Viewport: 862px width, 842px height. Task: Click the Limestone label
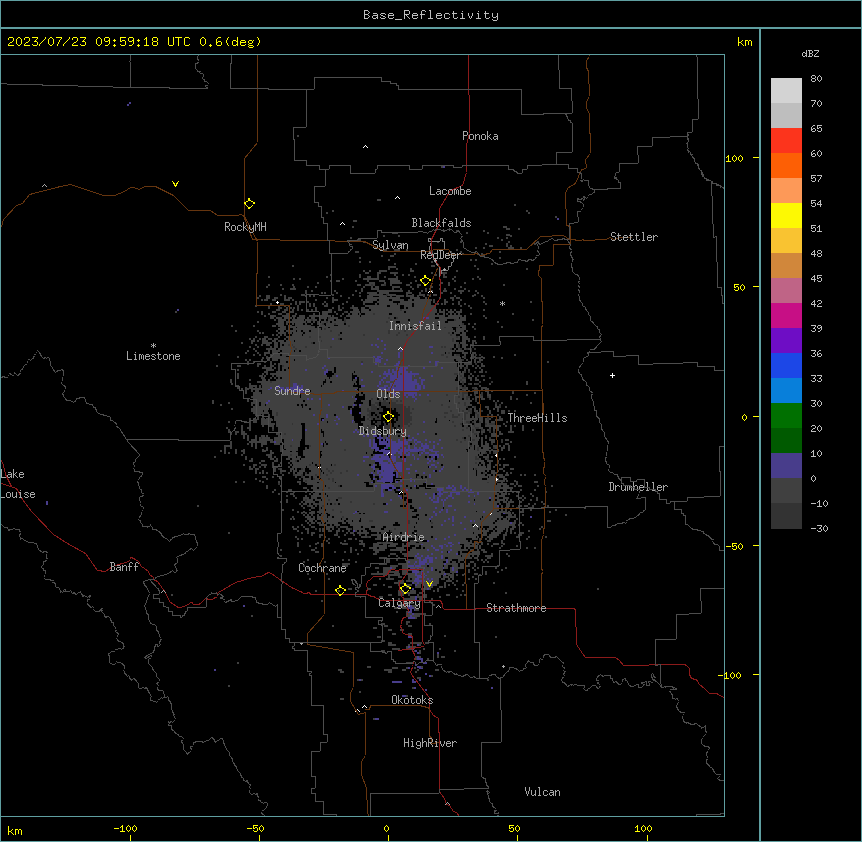[153, 356]
